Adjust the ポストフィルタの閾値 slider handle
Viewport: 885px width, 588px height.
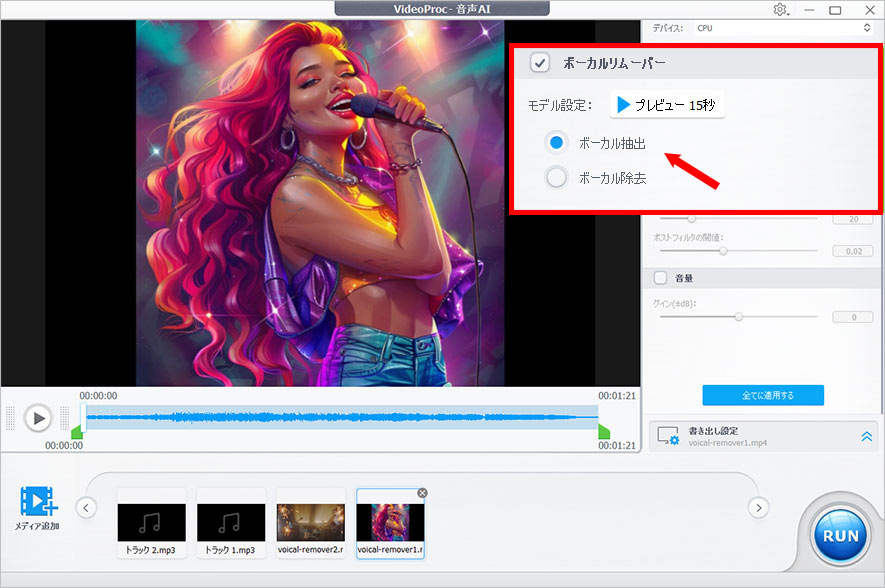pos(723,251)
